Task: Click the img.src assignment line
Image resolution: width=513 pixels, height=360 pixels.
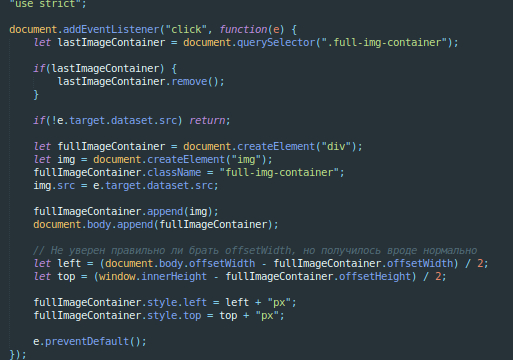Action: coord(126,186)
